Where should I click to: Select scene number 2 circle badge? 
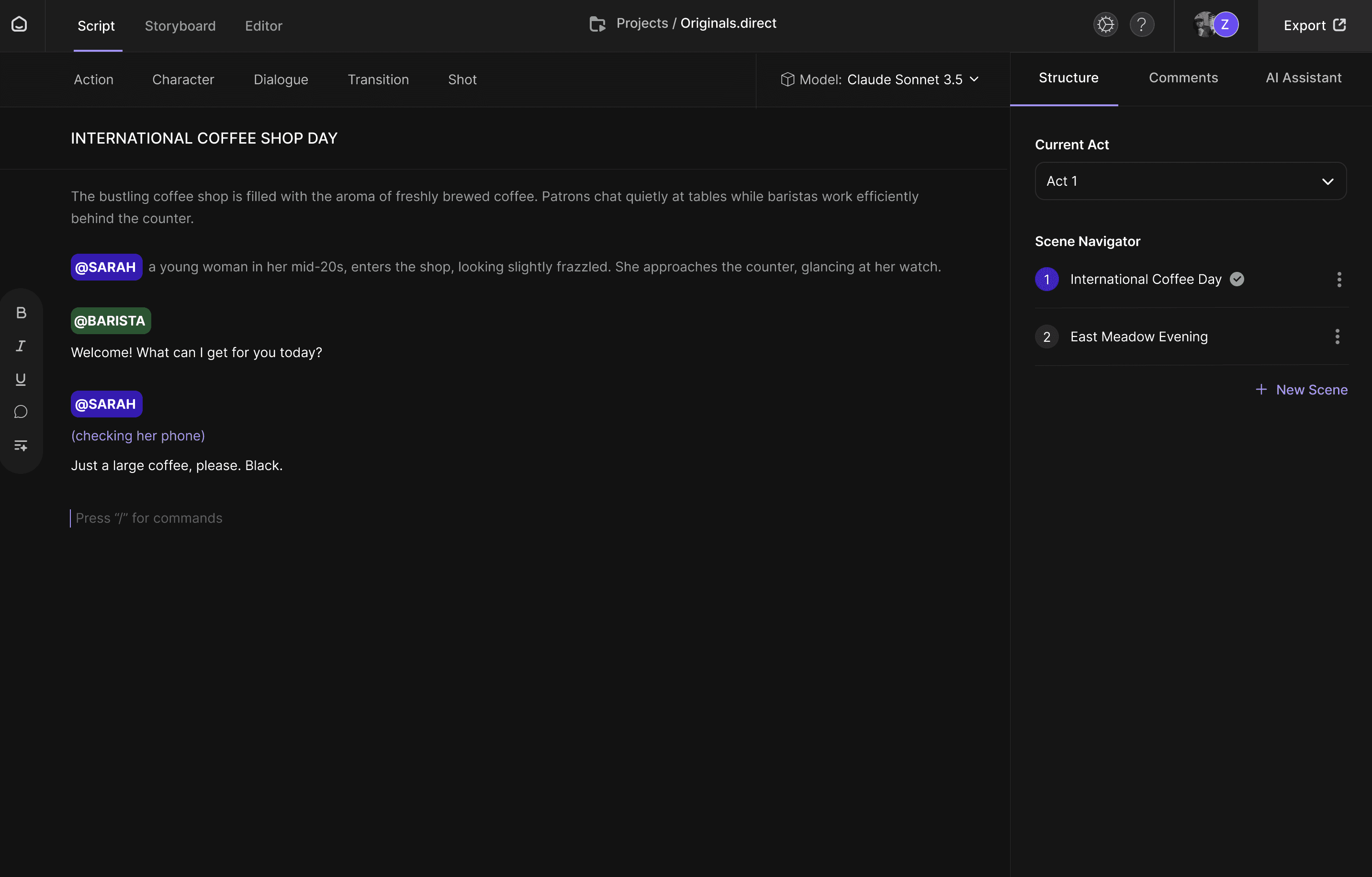(1046, 337)
